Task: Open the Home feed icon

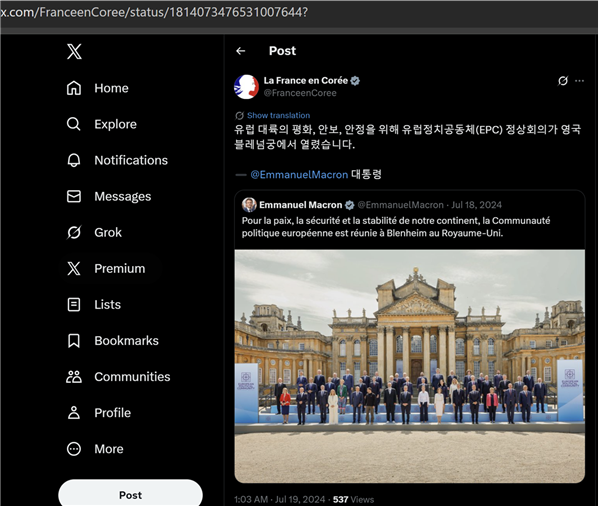Action: click(x=74, y=88)
